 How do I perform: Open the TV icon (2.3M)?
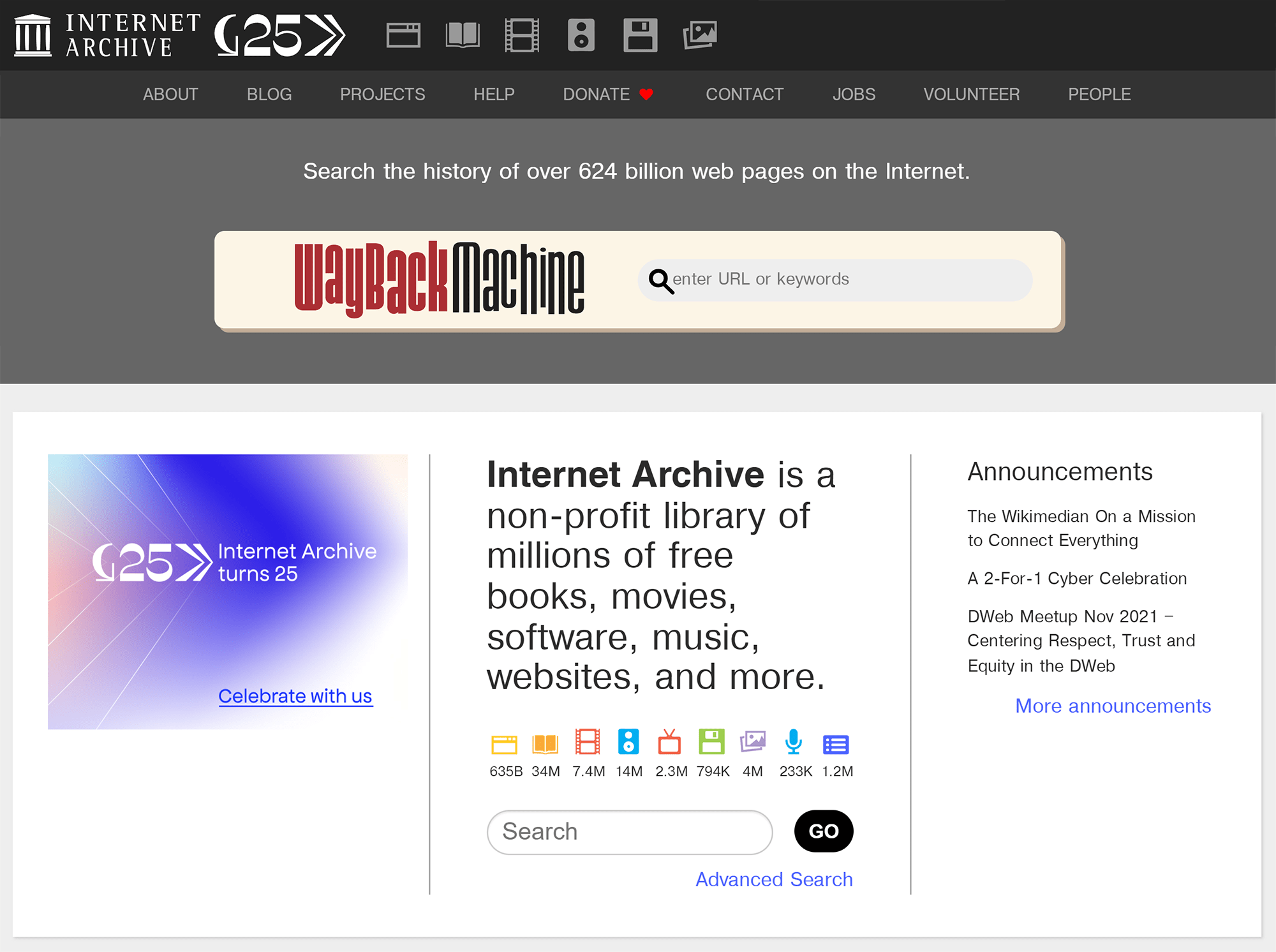coord(669,742)
